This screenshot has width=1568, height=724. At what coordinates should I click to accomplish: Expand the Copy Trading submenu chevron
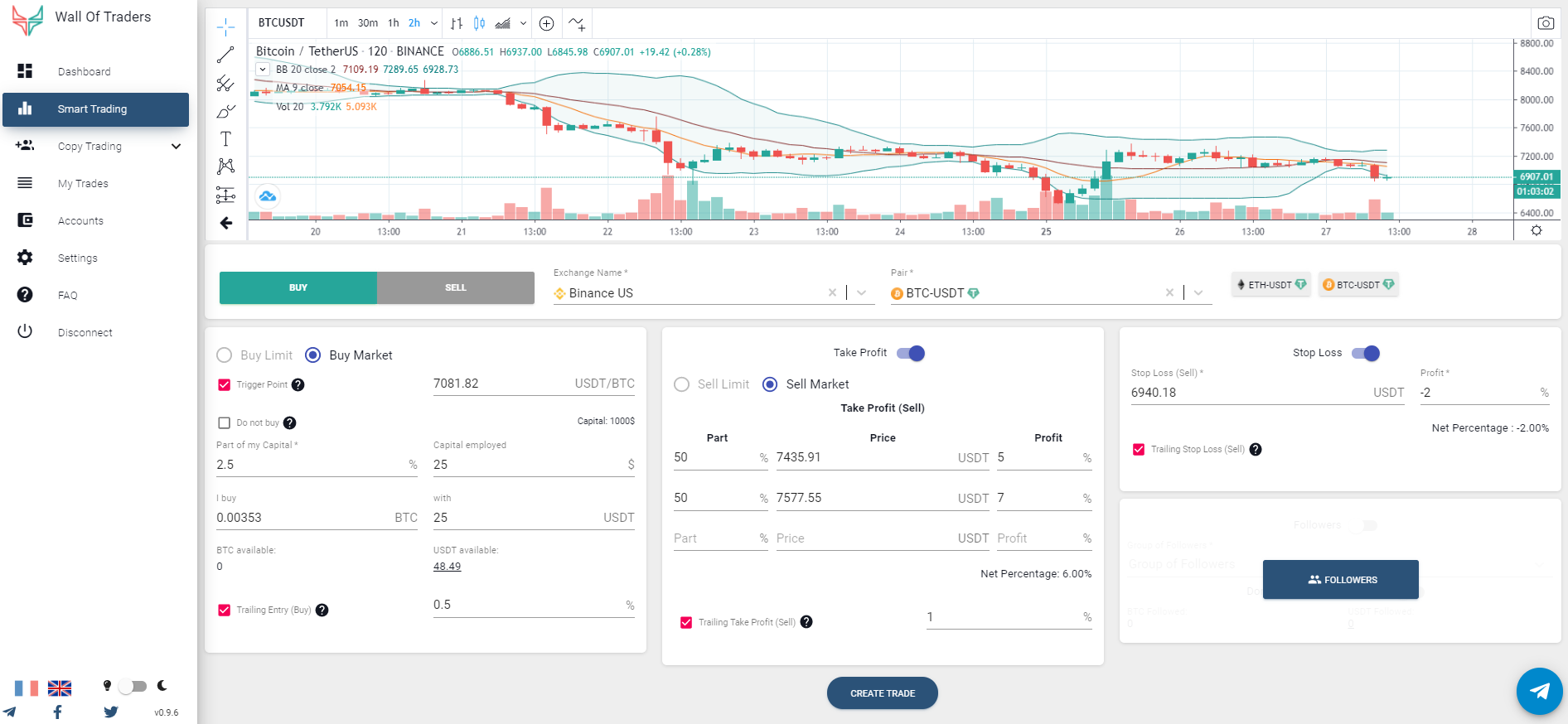176,147
